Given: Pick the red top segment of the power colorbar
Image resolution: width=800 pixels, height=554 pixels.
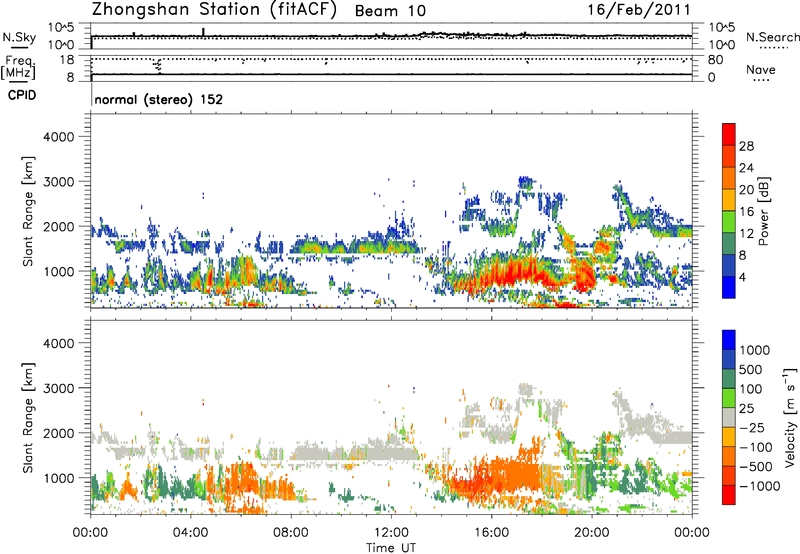Looking at the screenshot, I should tap(729, 134).
